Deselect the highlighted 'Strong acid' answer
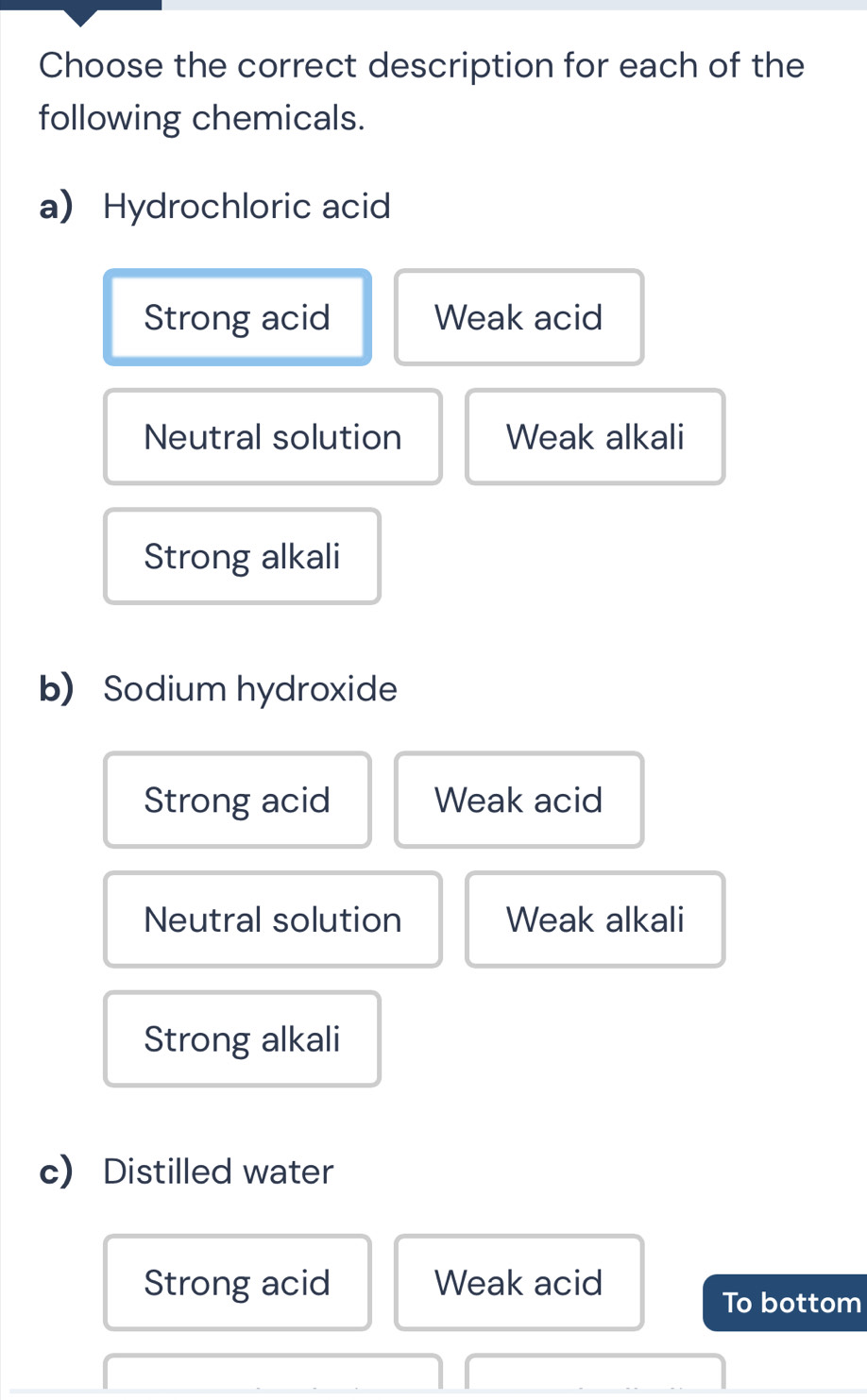 click(x=237, y=317)
